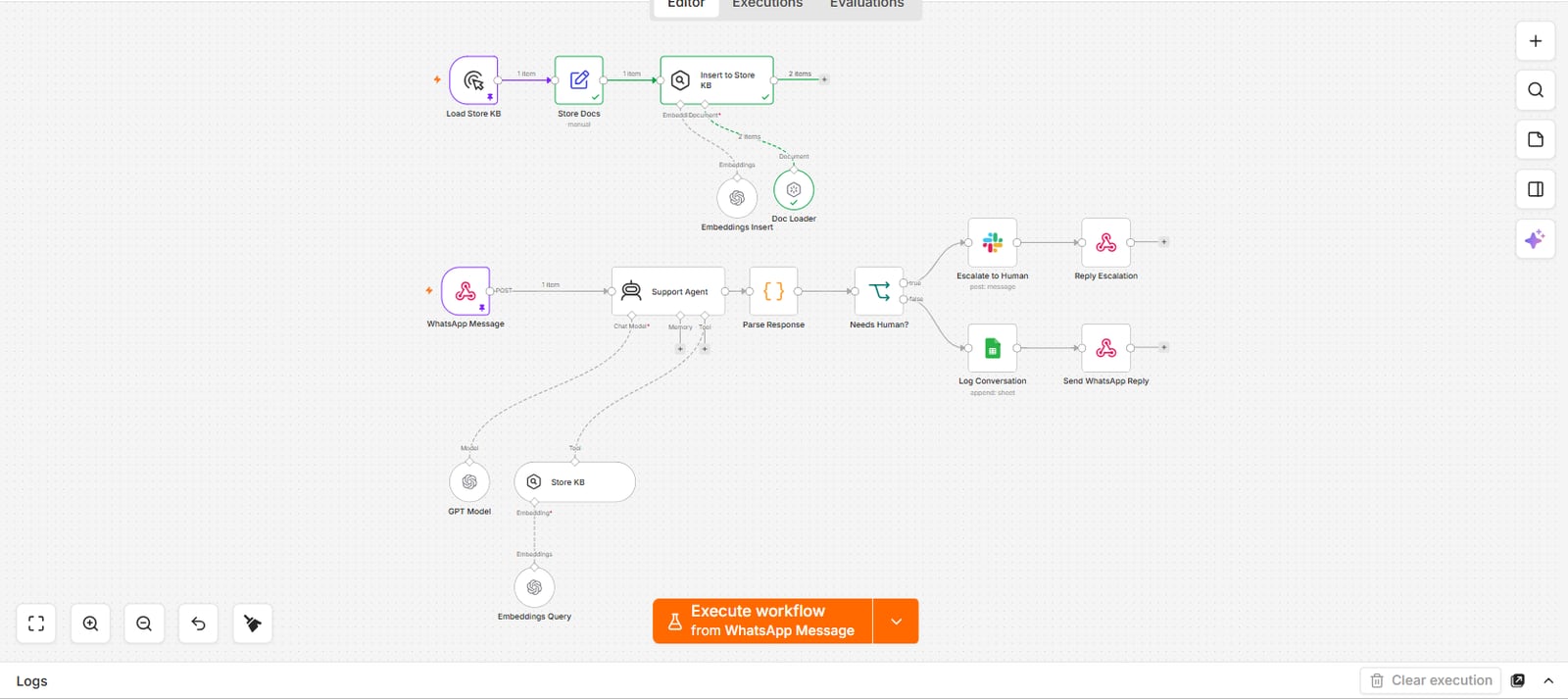Add a Memory sub-node to Support Agent

tap(680, 349)
